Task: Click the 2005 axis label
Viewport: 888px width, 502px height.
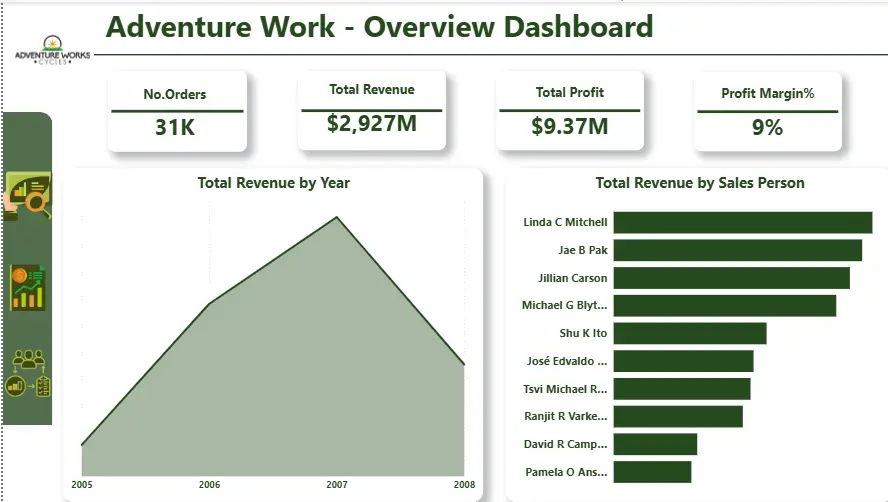Action: click(x=82, y=484)
